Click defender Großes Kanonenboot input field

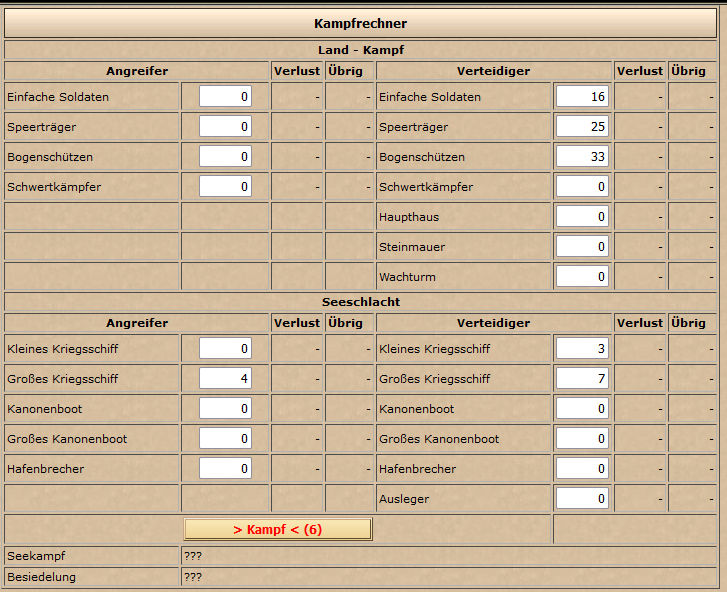click(582, 439)
